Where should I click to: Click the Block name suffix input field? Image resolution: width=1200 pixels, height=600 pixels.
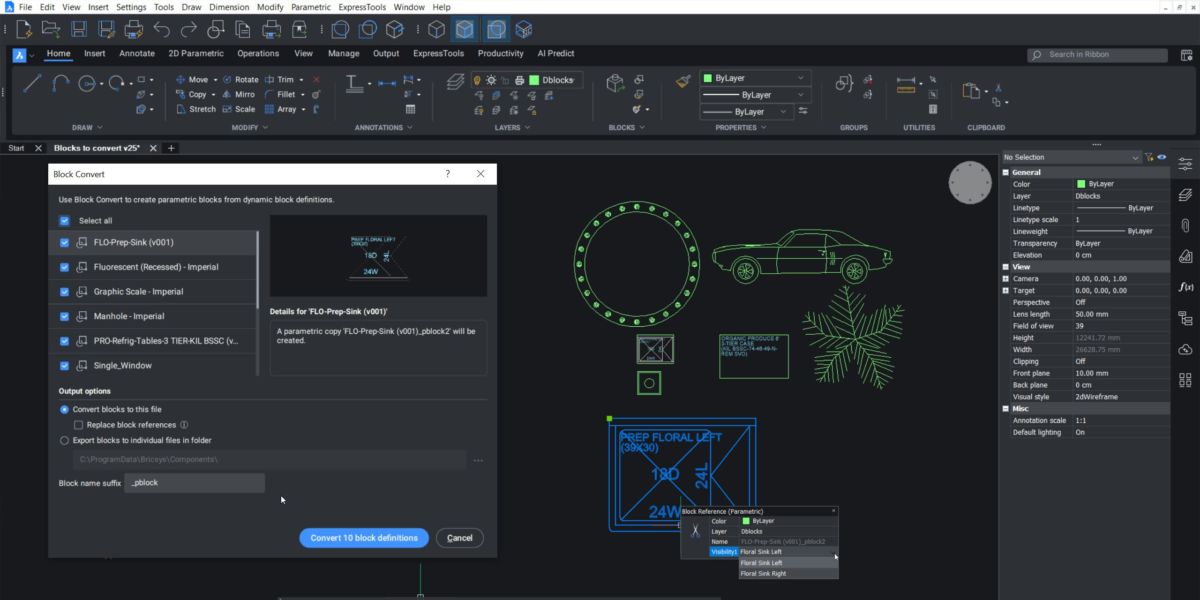point(195,483)
